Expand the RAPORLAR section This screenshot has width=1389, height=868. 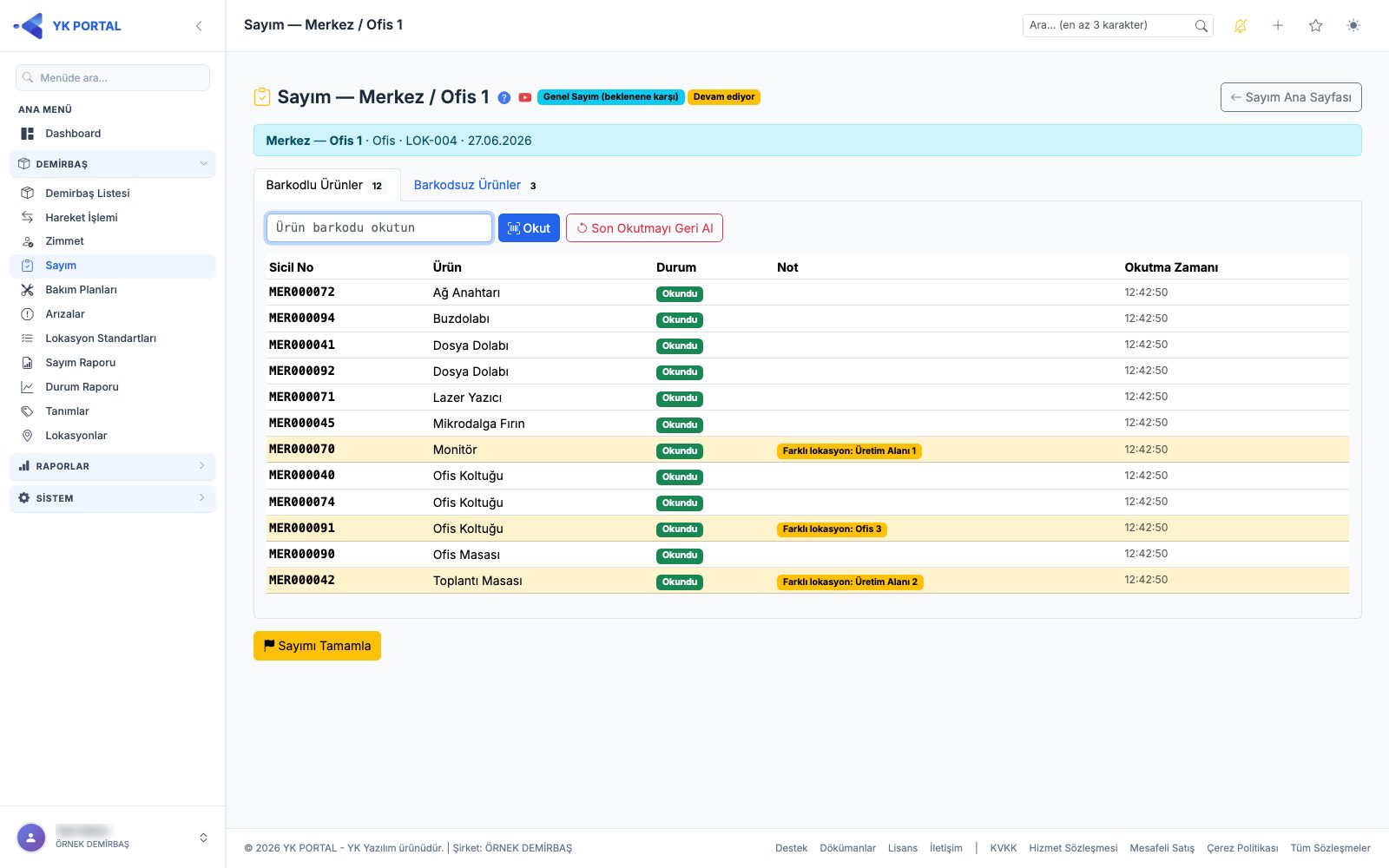113,466
